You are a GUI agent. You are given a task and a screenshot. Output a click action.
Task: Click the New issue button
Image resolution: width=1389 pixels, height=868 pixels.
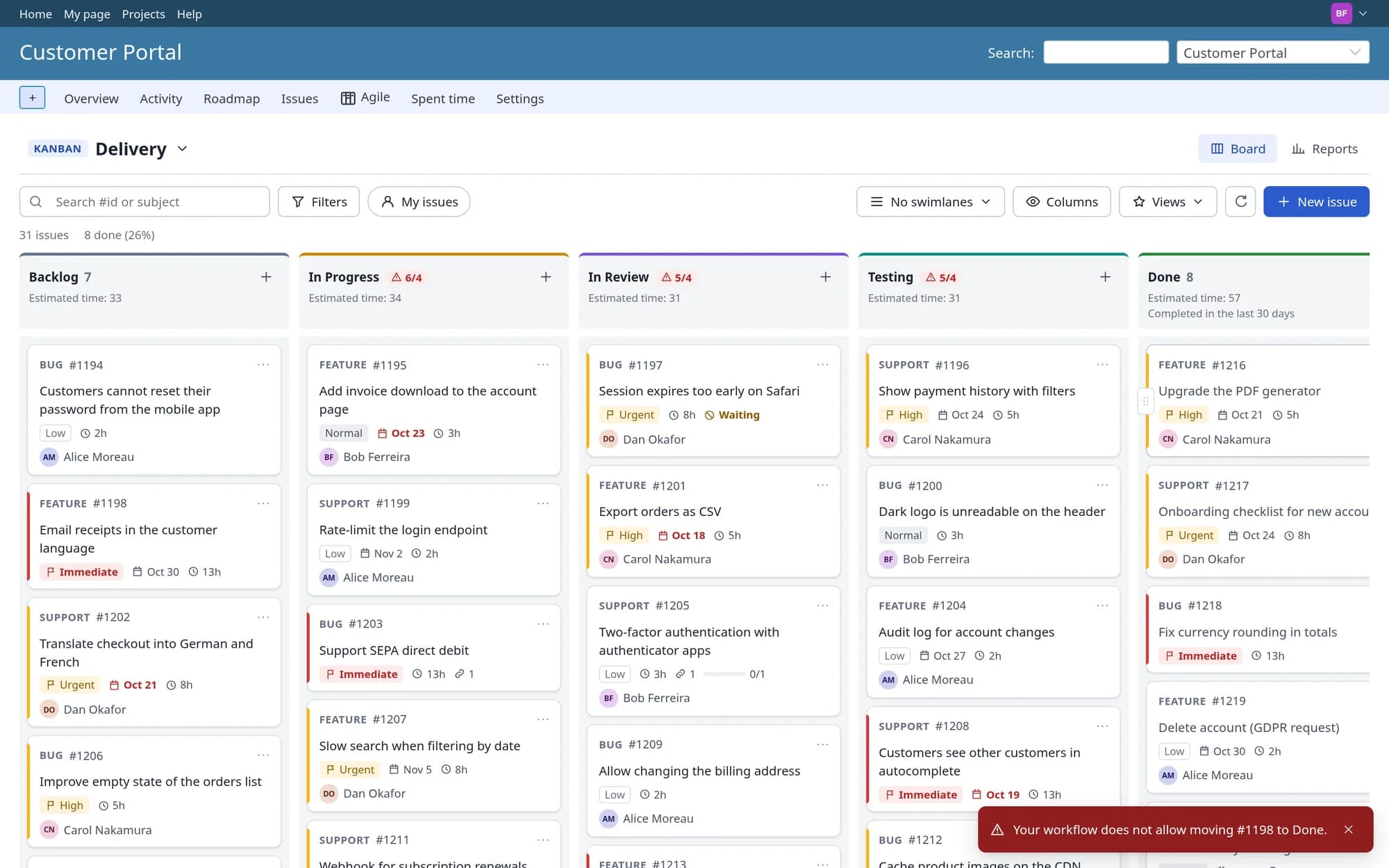pyautogui.click(x=1316, y=201)
